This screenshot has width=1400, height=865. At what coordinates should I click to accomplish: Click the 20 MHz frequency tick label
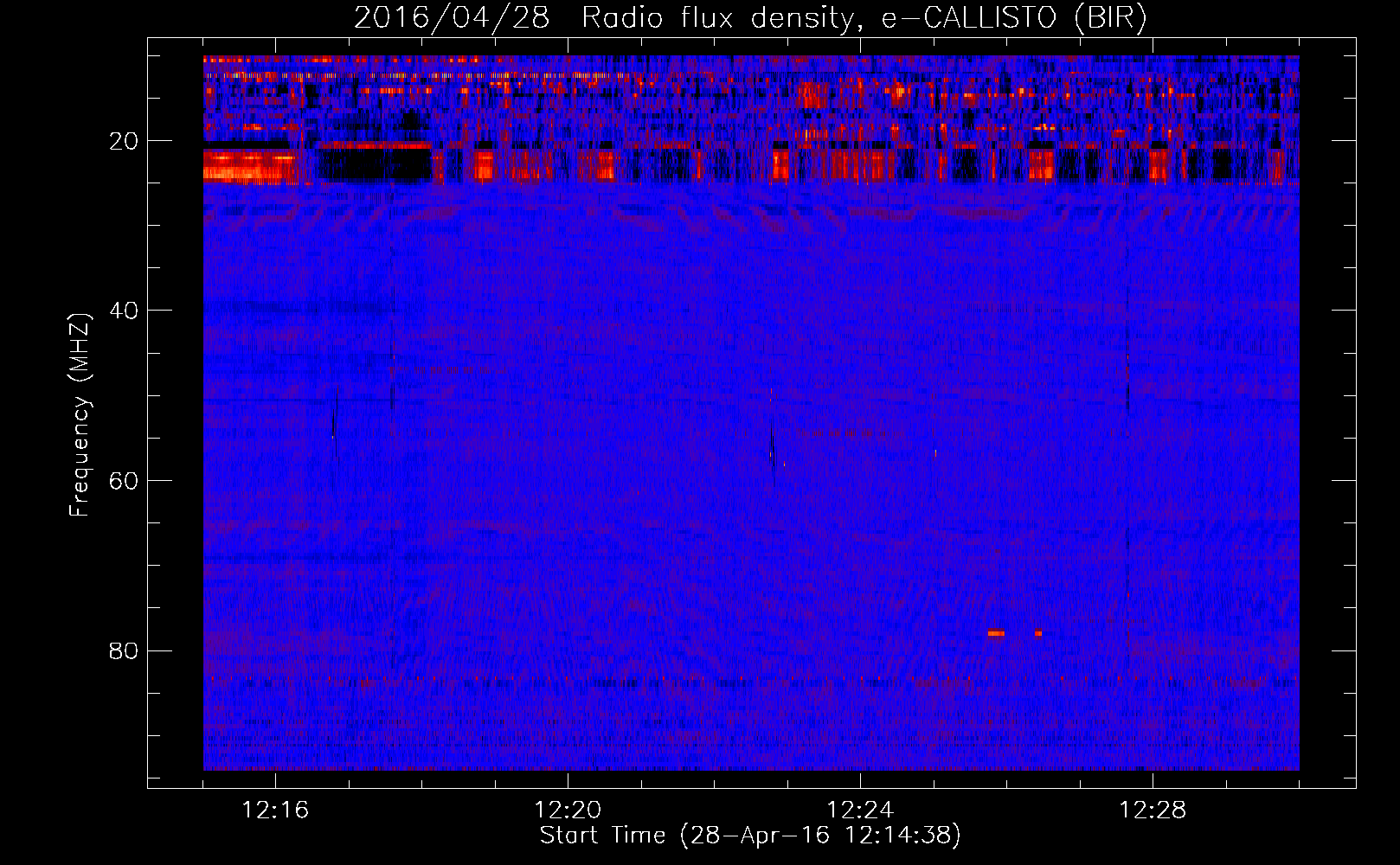pyautogui.click(x=124, y=141)
